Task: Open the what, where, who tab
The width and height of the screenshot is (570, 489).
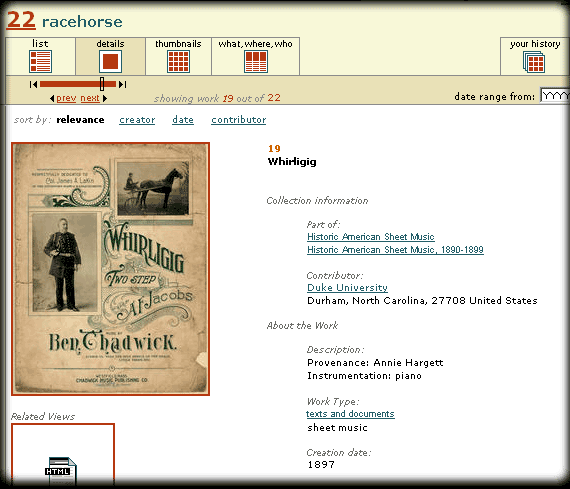Action: click(256, 56)
